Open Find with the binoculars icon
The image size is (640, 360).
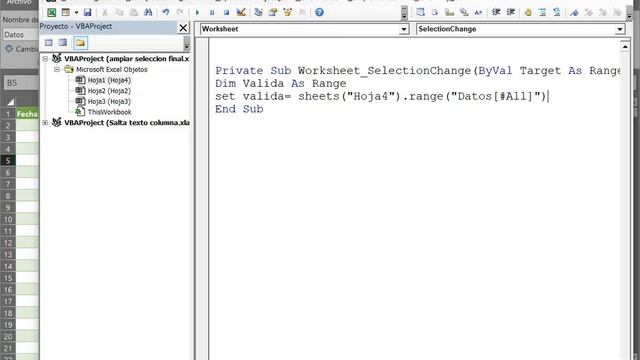tap(148, 12)
